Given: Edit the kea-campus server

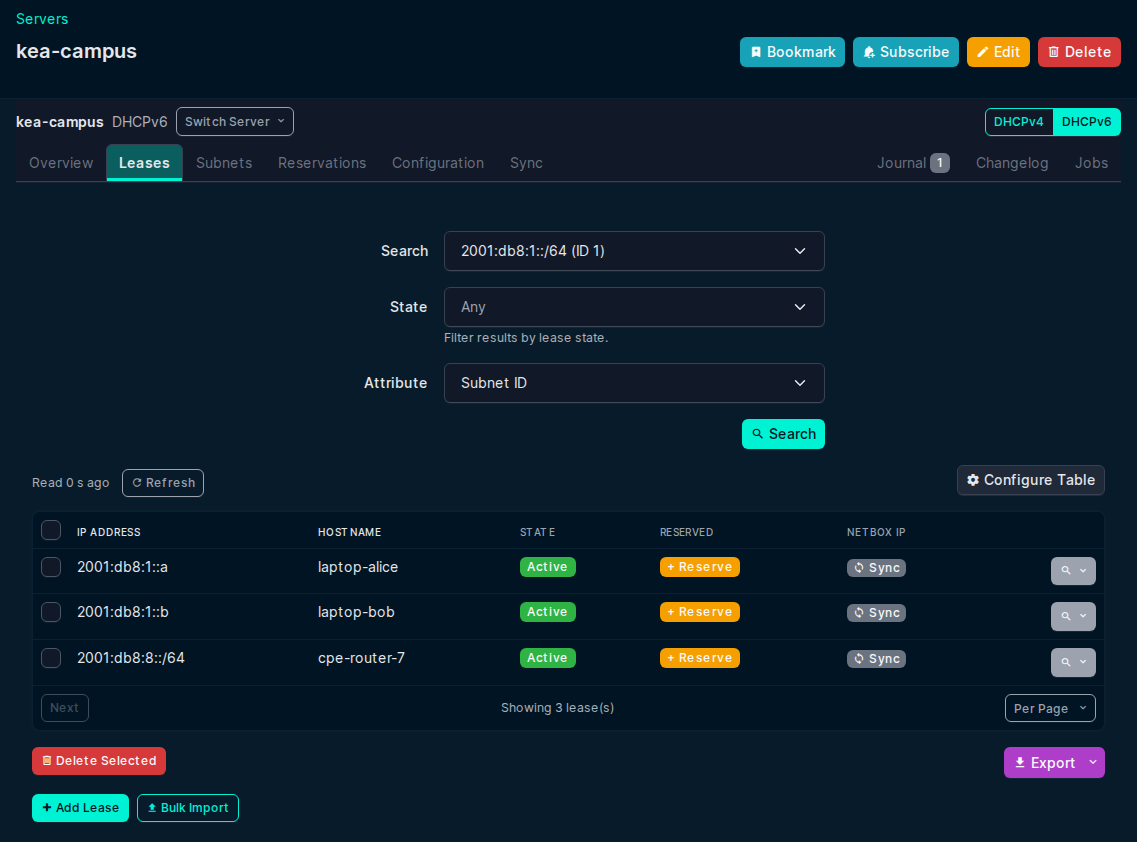Looking at the screenshot, I should (998, 52).
